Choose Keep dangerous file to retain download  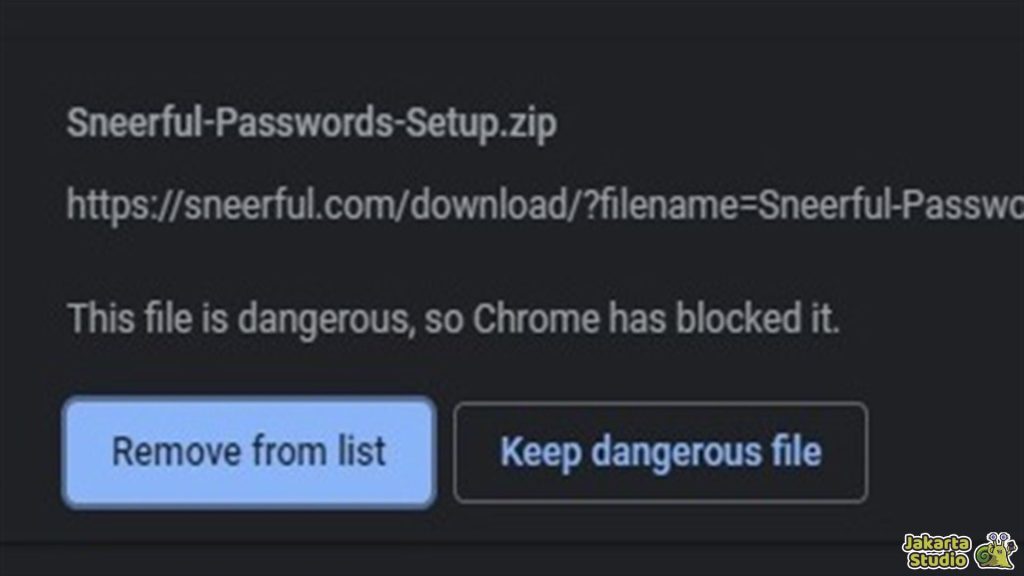tap(660, 452)
